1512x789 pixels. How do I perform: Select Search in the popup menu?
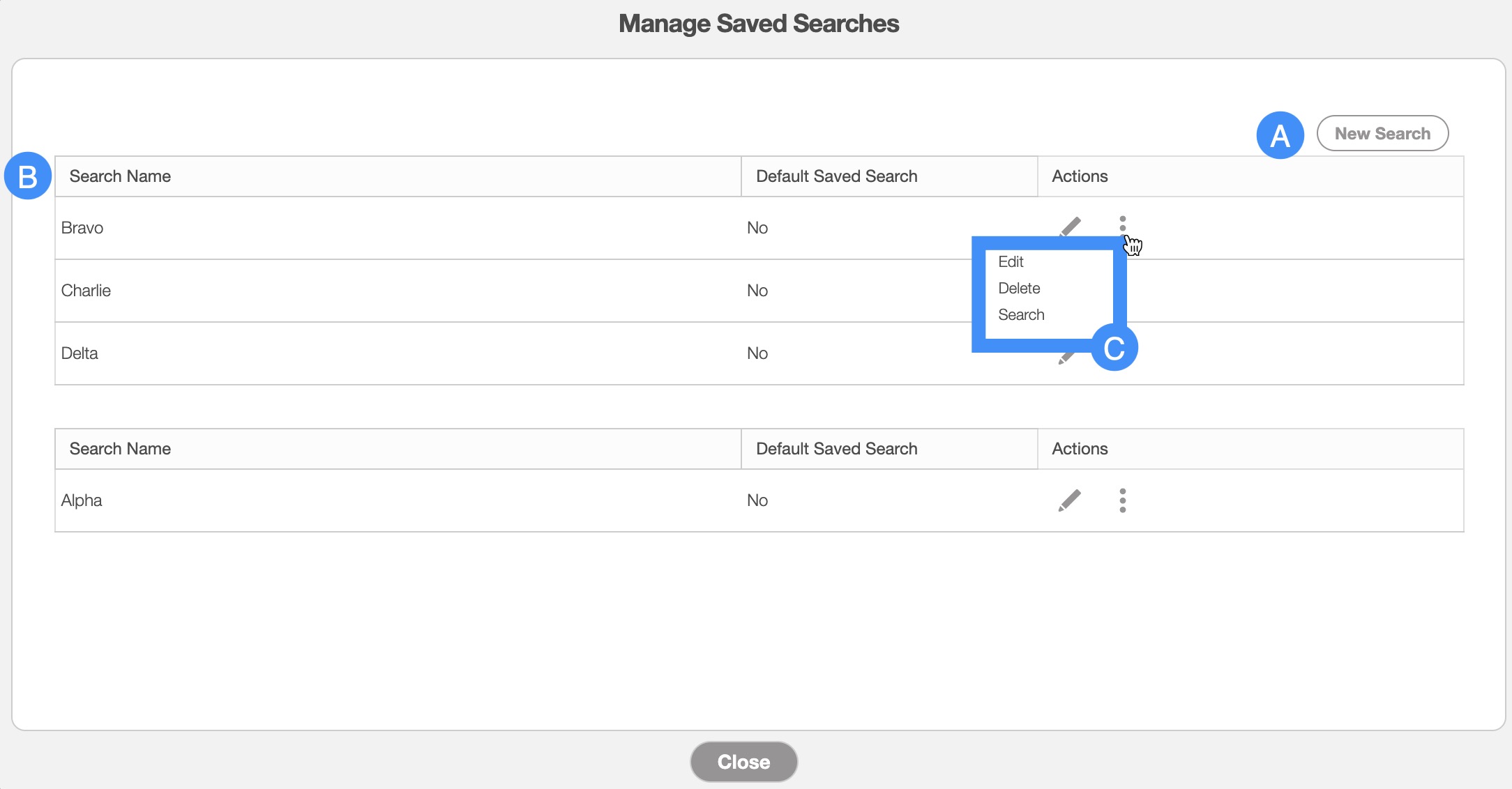(1021, 315)
